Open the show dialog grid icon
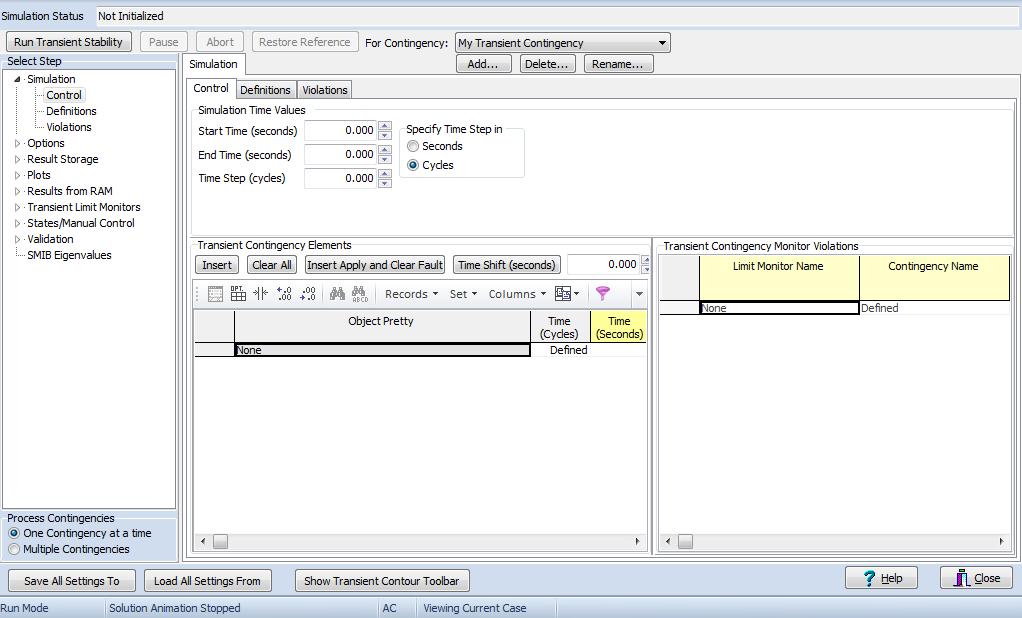The image size is (1022, 618). (215, 294)
